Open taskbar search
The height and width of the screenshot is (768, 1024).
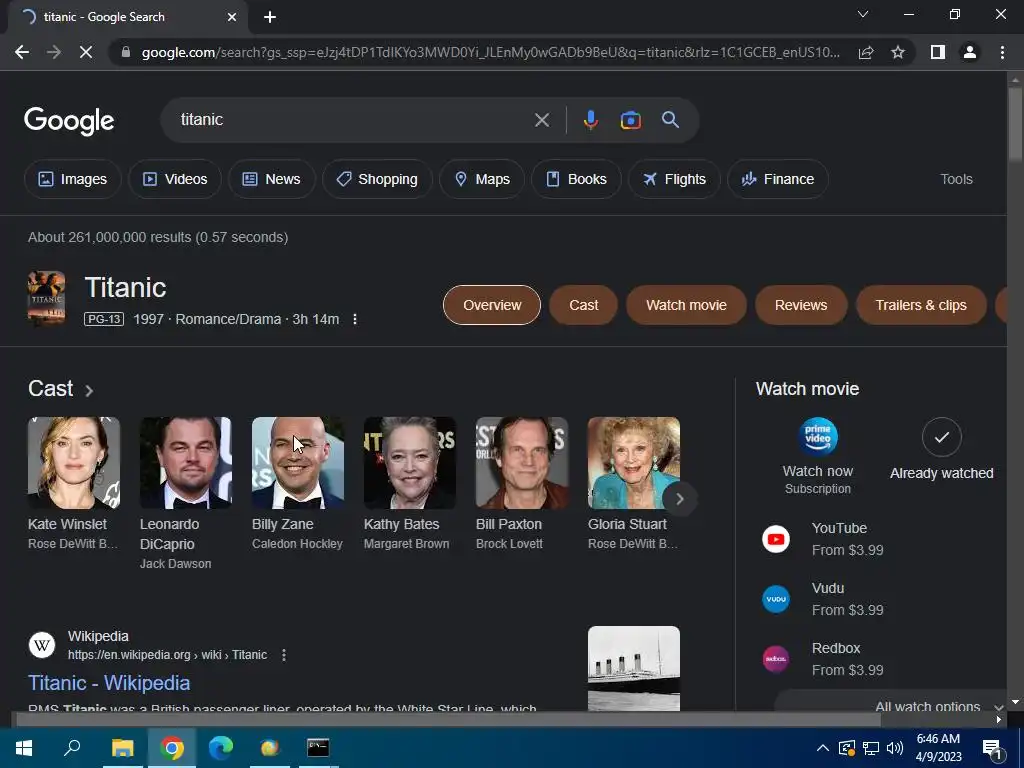[x=72, y=748]
